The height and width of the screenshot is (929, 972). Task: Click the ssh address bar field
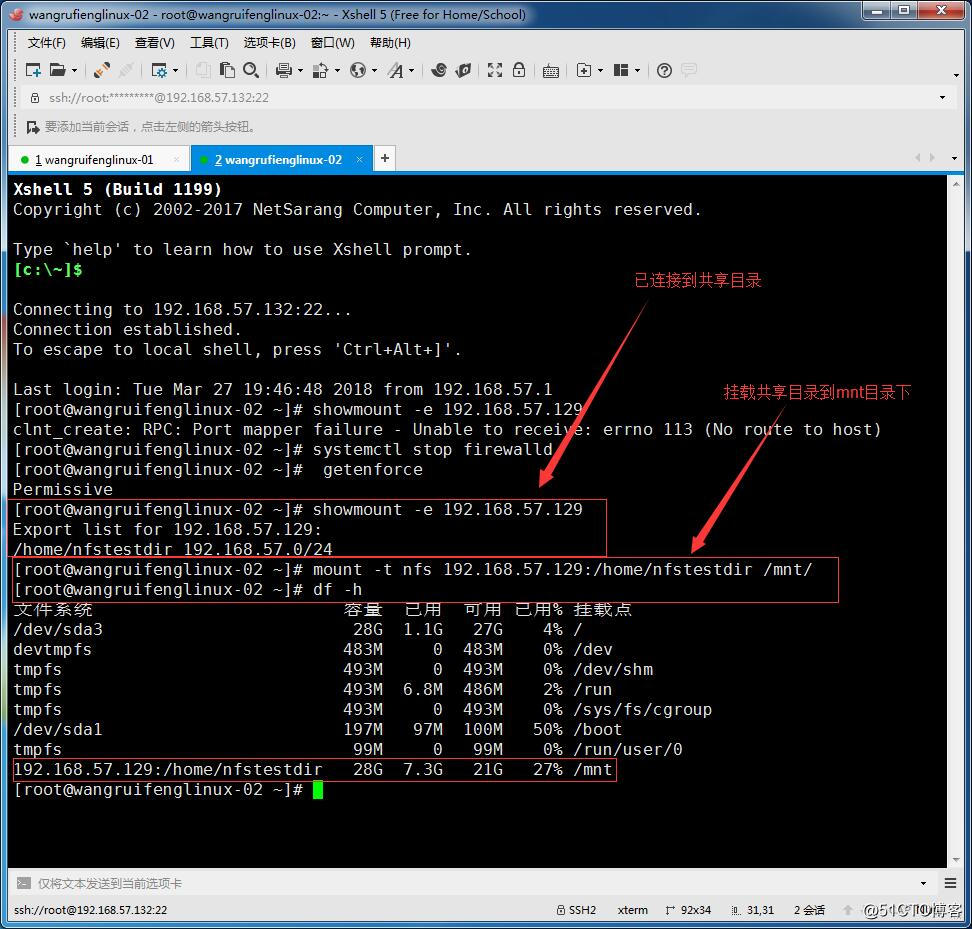pos(484,97)
